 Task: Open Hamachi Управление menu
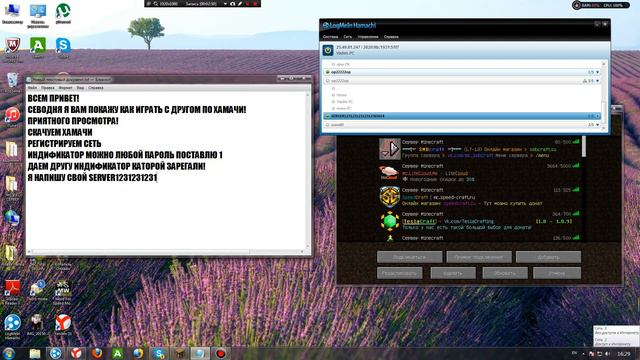point(368,37)
